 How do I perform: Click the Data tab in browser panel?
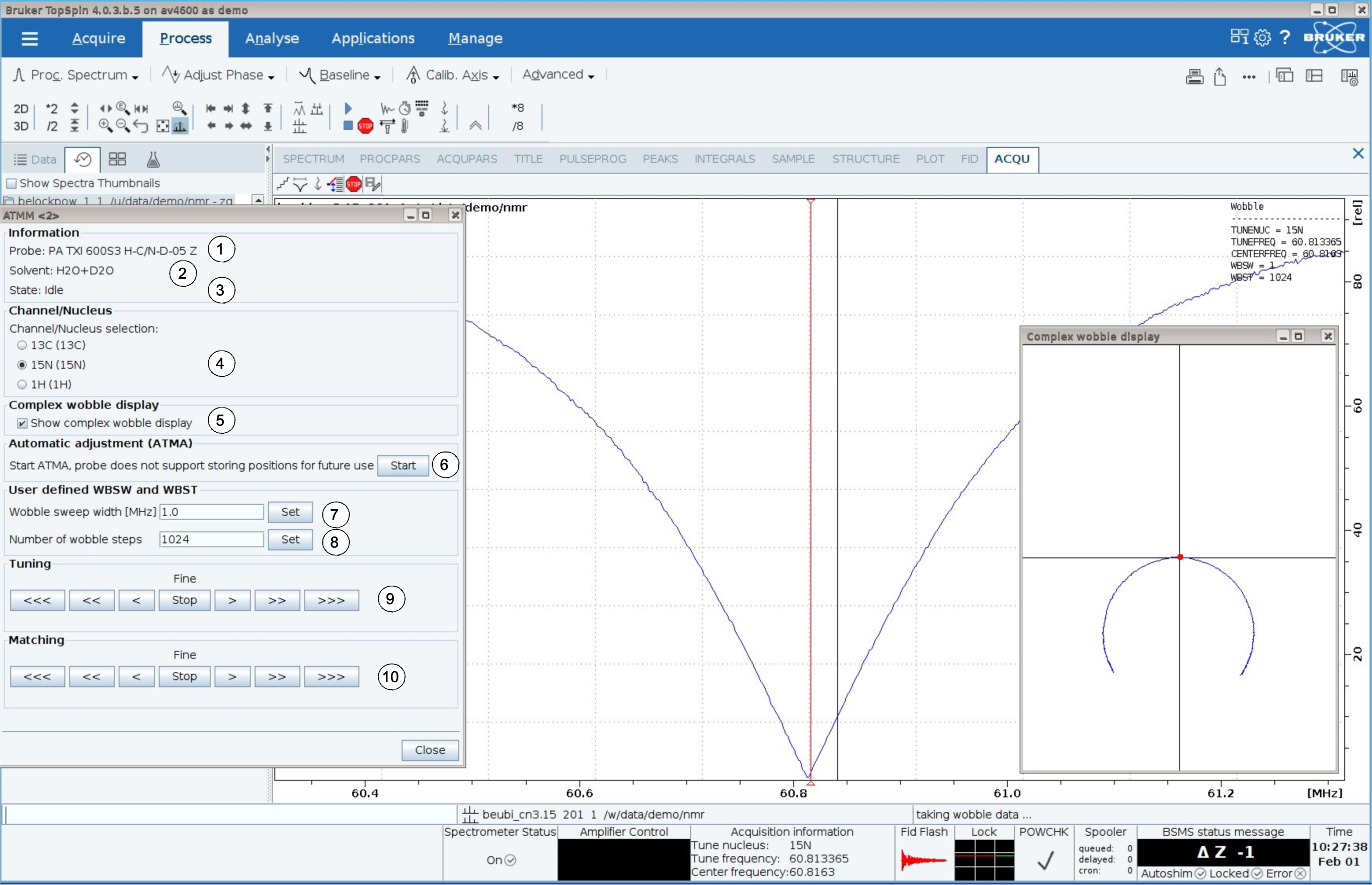point(35,159)
